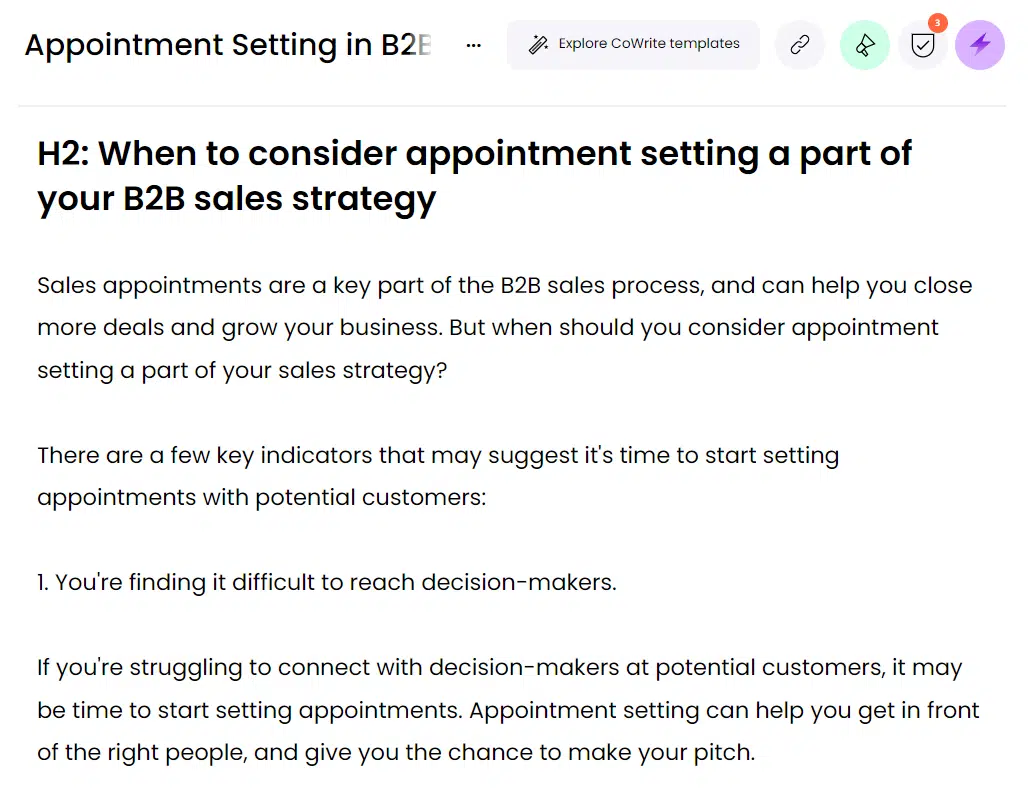The width and height of the screenshot is (1036, 797).
Task: Place cursor in the H2 heading text
Action: point(474,176)
